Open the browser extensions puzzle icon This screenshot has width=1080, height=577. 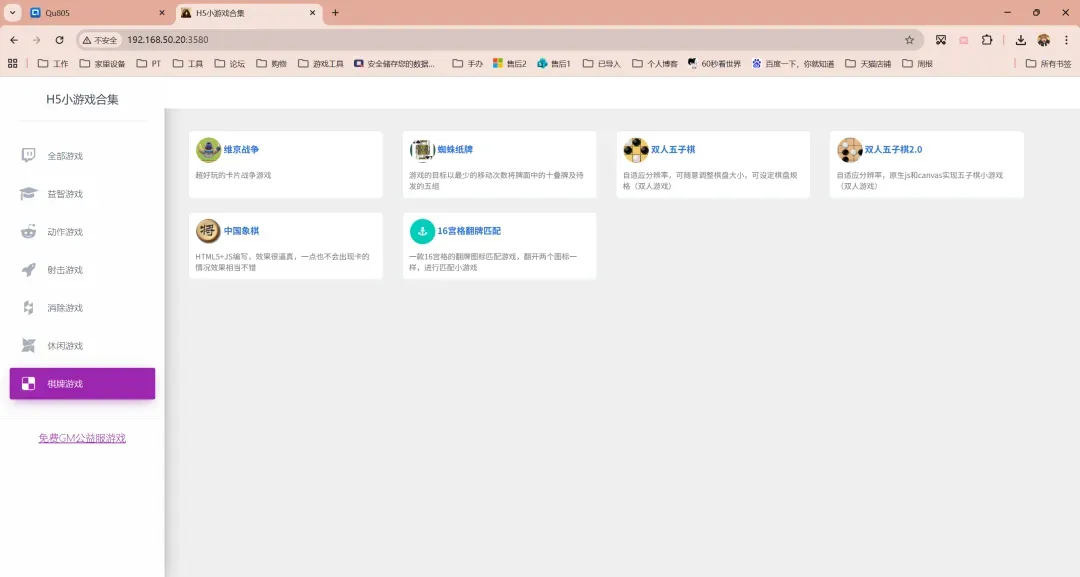[987, 40]
